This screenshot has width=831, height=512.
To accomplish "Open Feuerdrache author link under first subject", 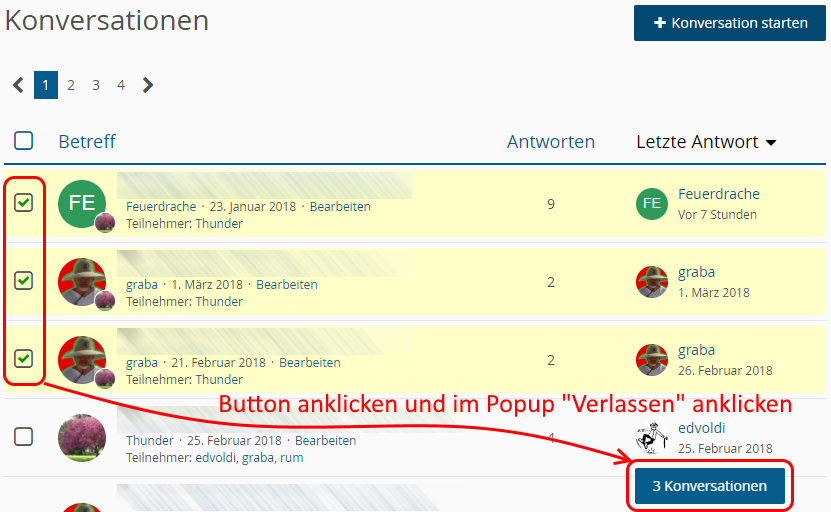I will click(161, 207).
